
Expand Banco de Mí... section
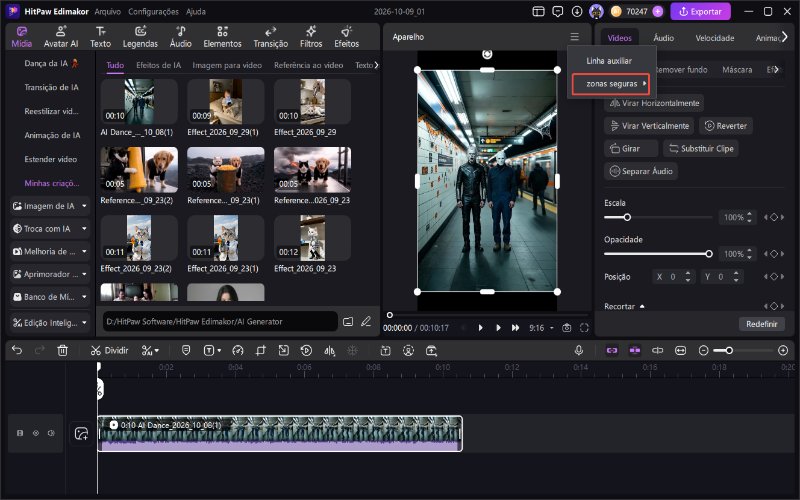[49, 297]
